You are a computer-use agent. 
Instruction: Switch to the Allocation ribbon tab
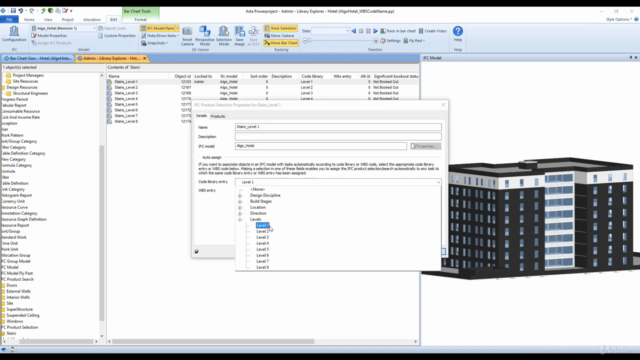pyautogui.click(x=92, y=20)
